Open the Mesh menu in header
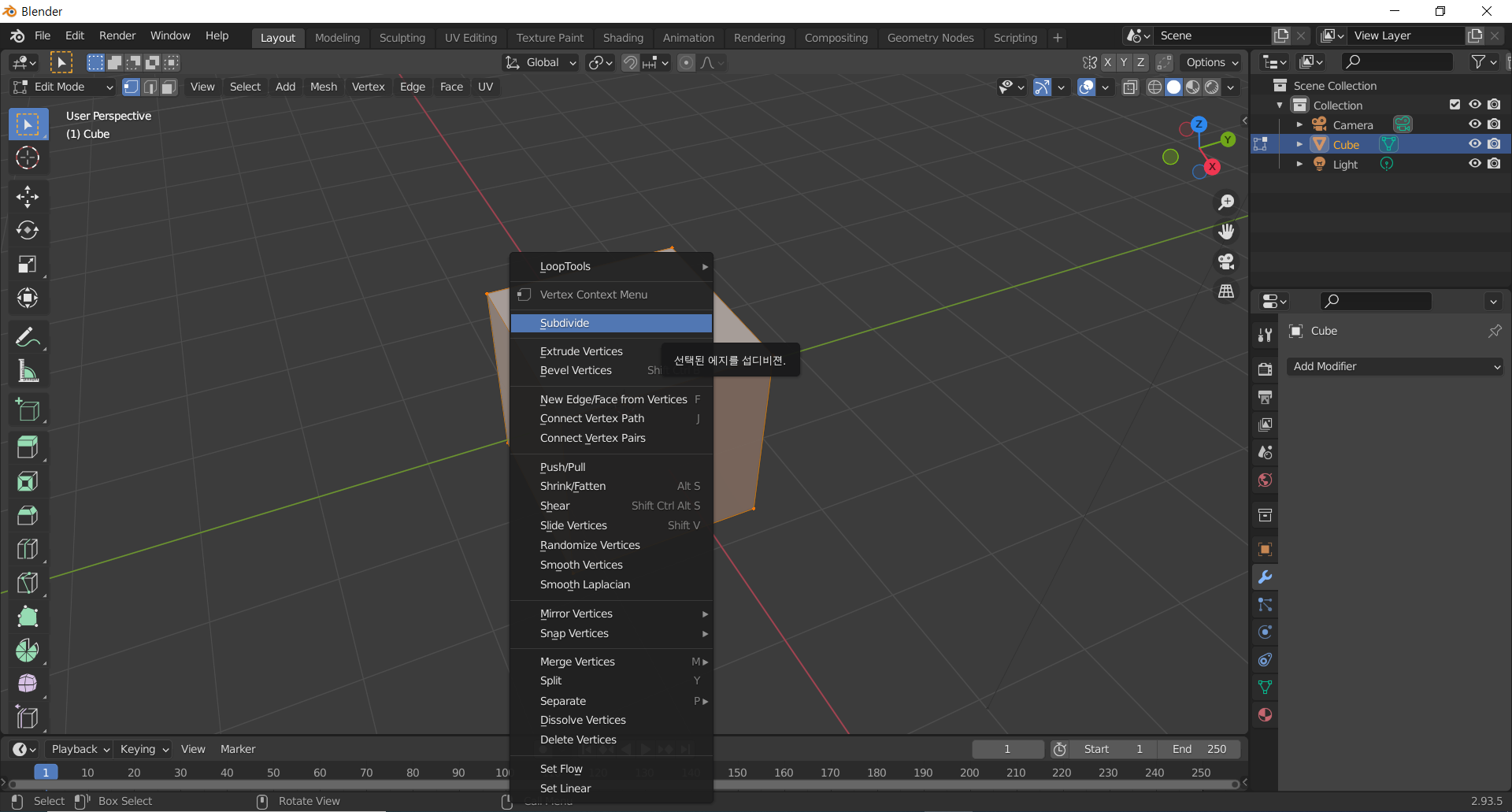This screenshot has width=1512, height=812. (x=323, y=87)
